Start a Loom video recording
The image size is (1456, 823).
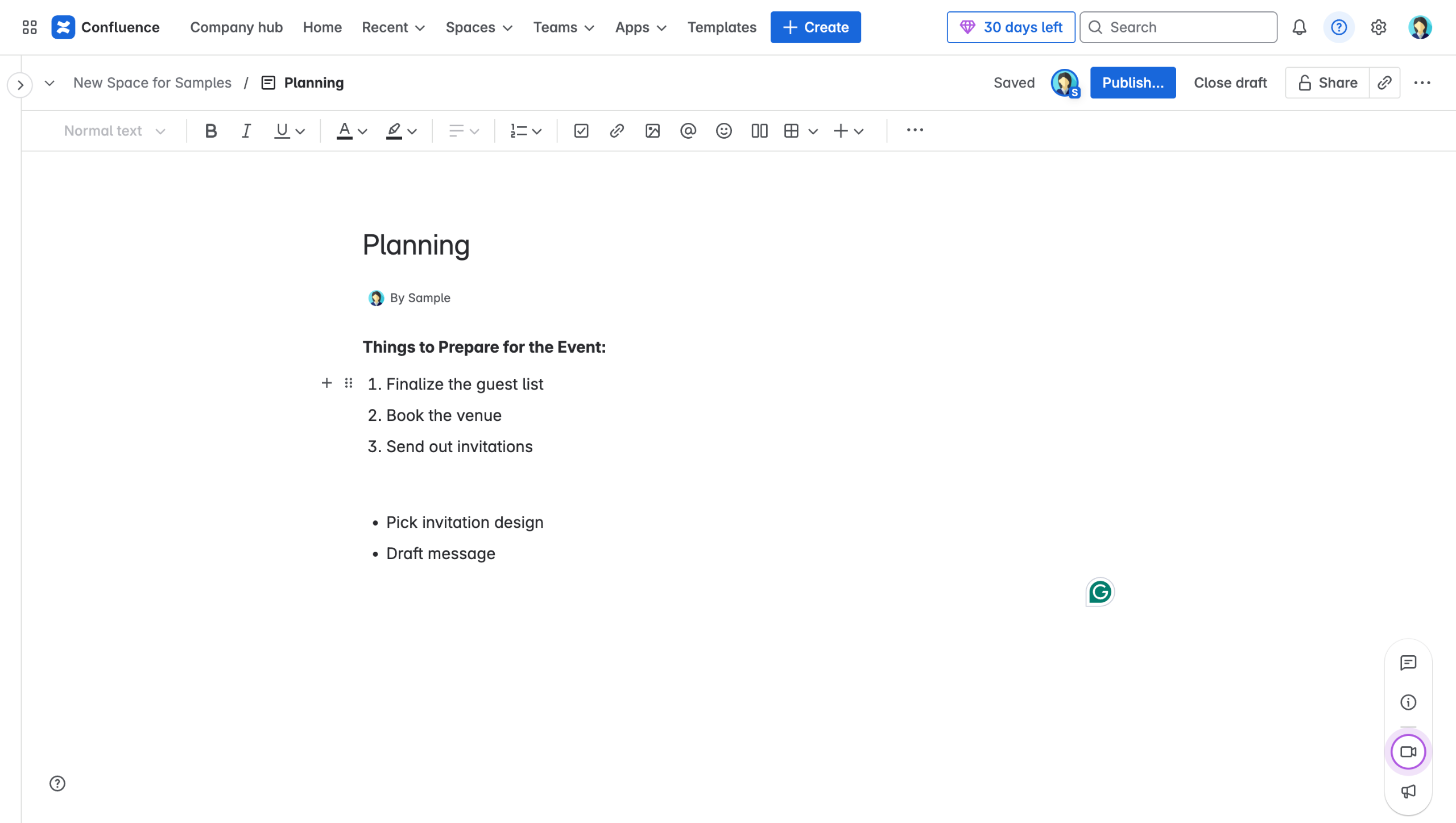(x=1408, y=752)
